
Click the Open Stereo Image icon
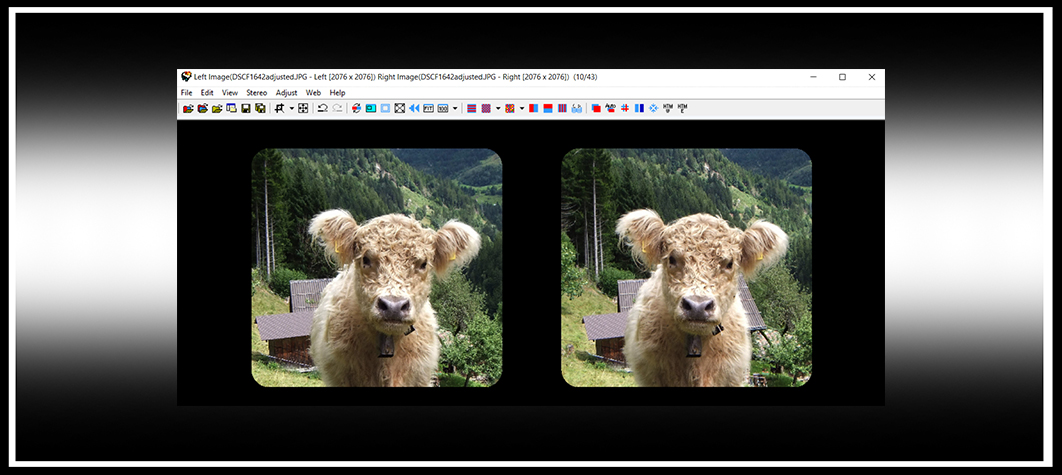187,108
